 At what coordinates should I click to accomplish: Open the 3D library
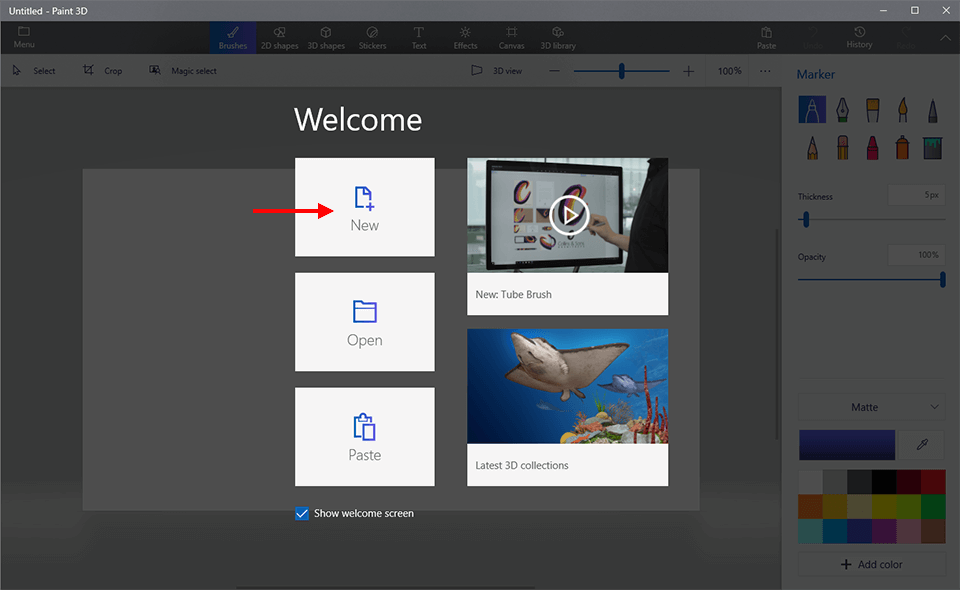tap(558, 37)
